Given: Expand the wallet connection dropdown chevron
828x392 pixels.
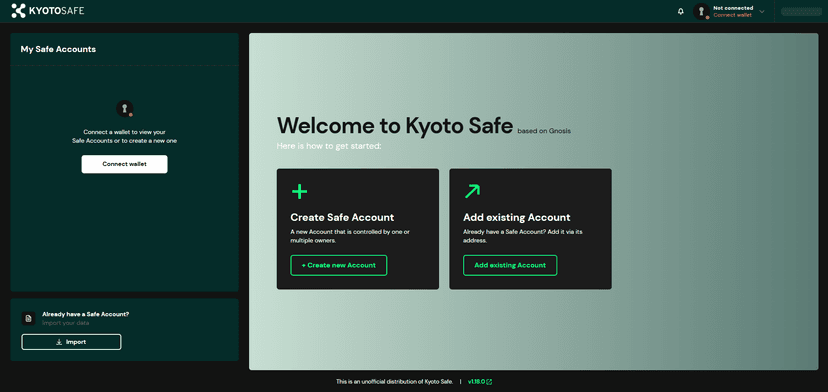Looking at the screenshot, I should pyautogui.click(x=761, y=11).
